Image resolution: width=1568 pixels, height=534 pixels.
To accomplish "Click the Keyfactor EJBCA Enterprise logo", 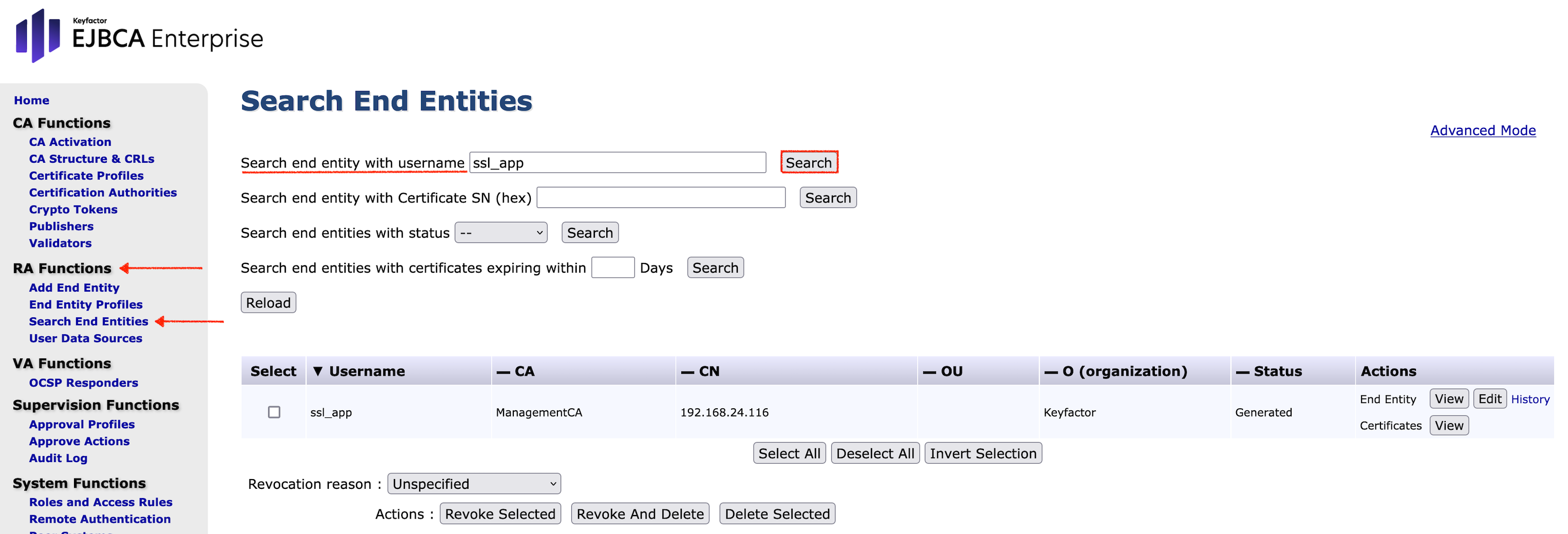I will point(139,36).
